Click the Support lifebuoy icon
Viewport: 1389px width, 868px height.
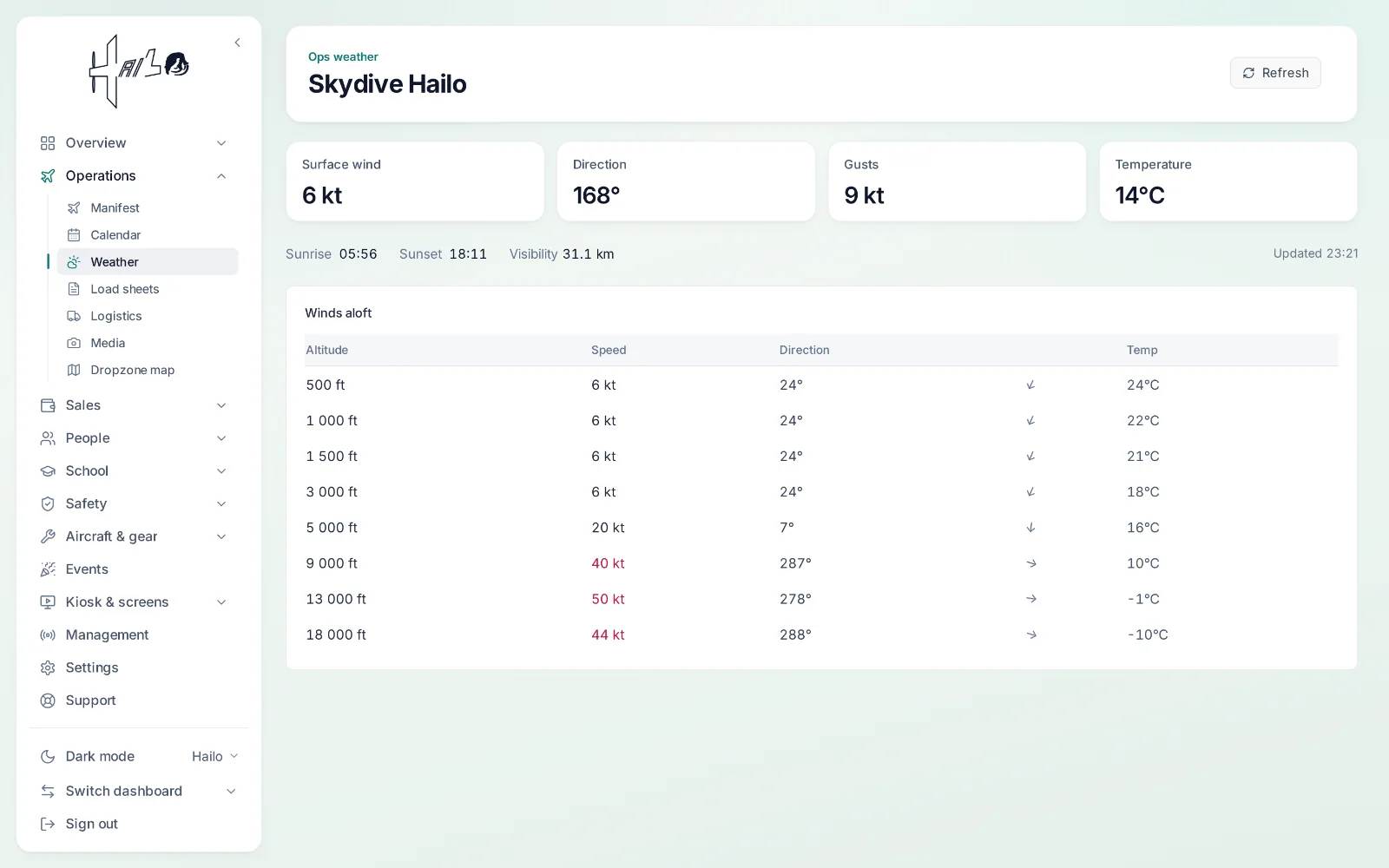tap(48, 700)
